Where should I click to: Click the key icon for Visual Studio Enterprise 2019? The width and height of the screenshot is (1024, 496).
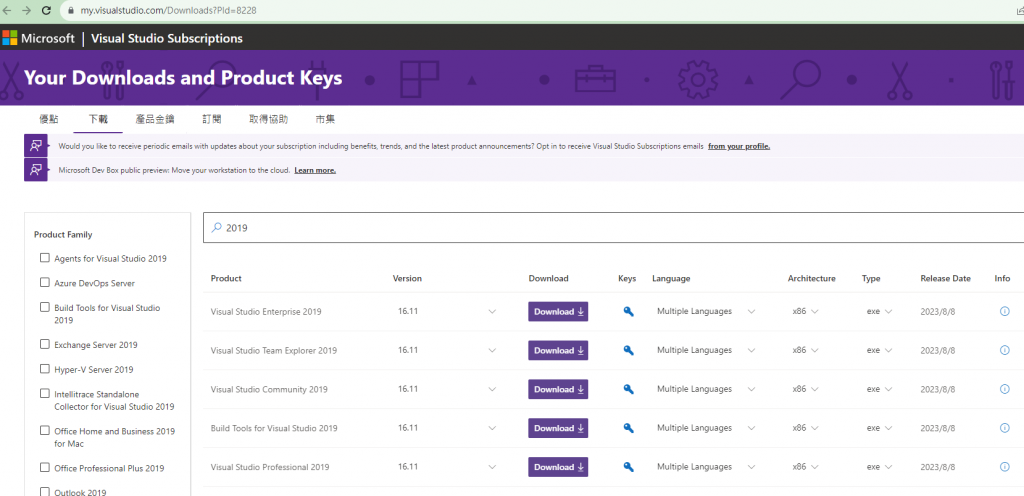click(628, 312)
